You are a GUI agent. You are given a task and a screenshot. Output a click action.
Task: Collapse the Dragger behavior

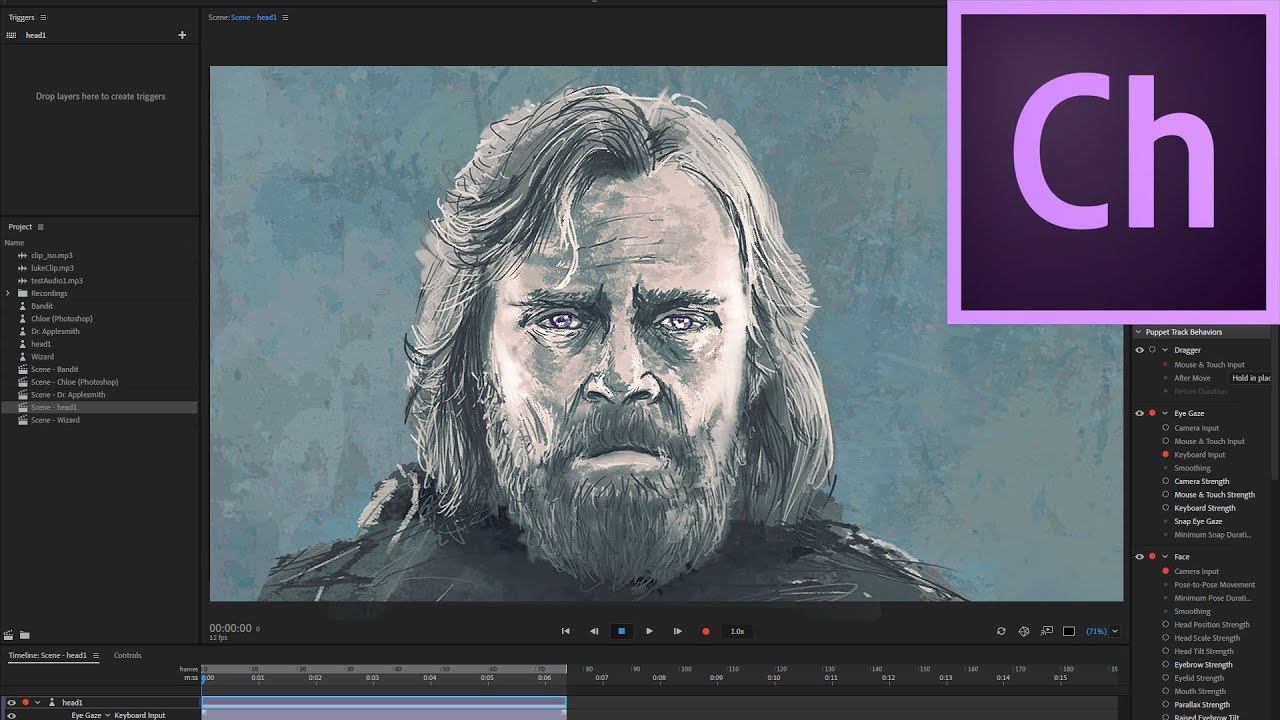coord(1165,350)
